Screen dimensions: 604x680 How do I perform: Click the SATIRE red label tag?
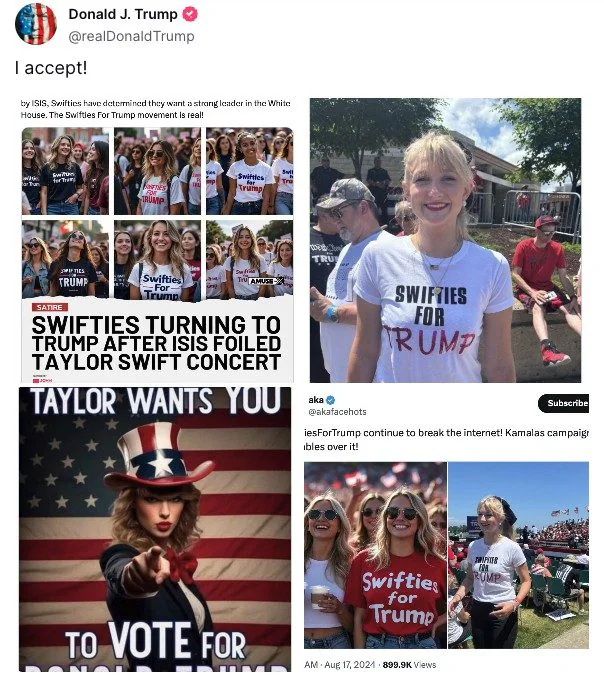pos(49,307)
